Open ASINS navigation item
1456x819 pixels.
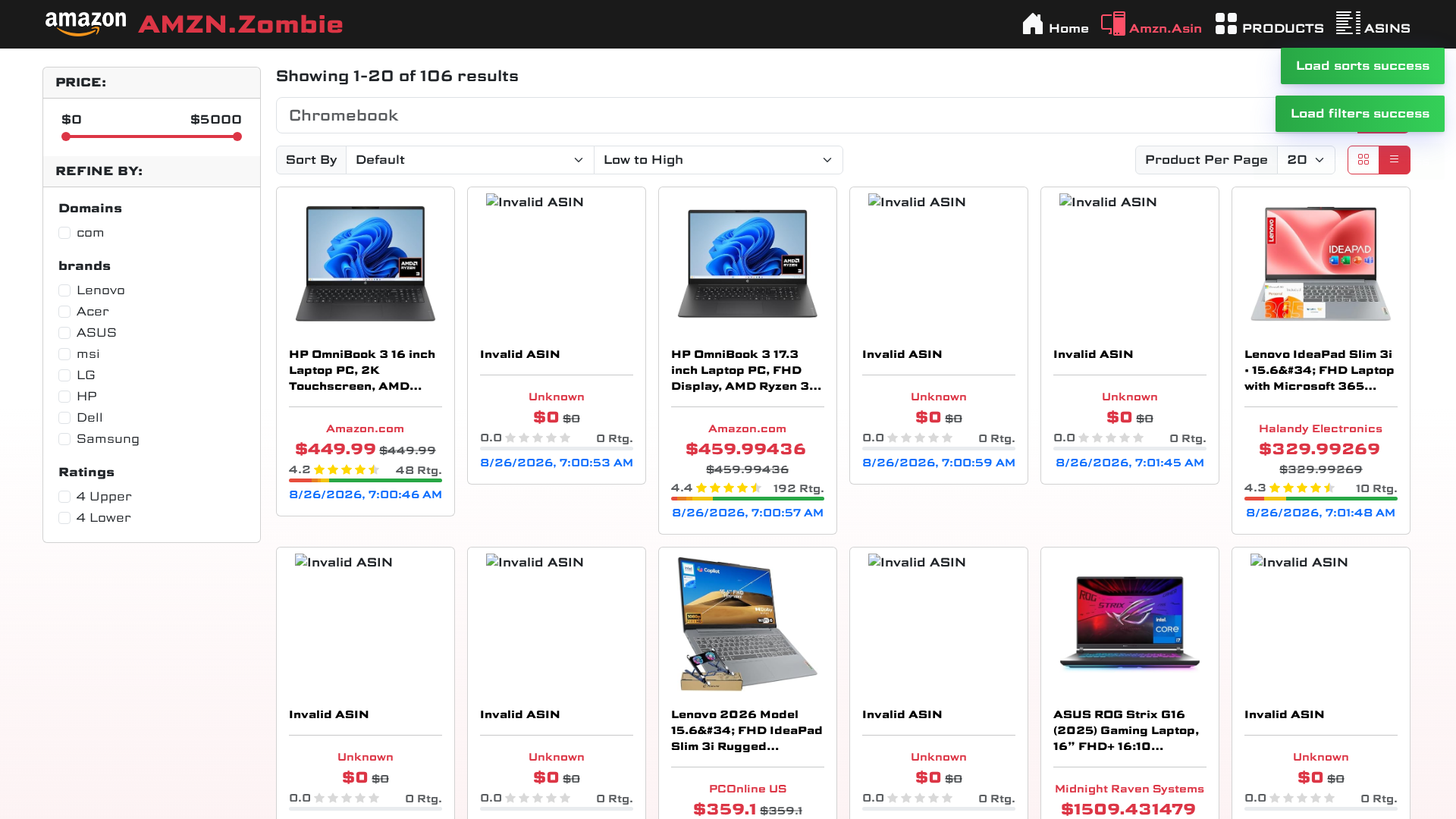click(x=1387, y=28)
